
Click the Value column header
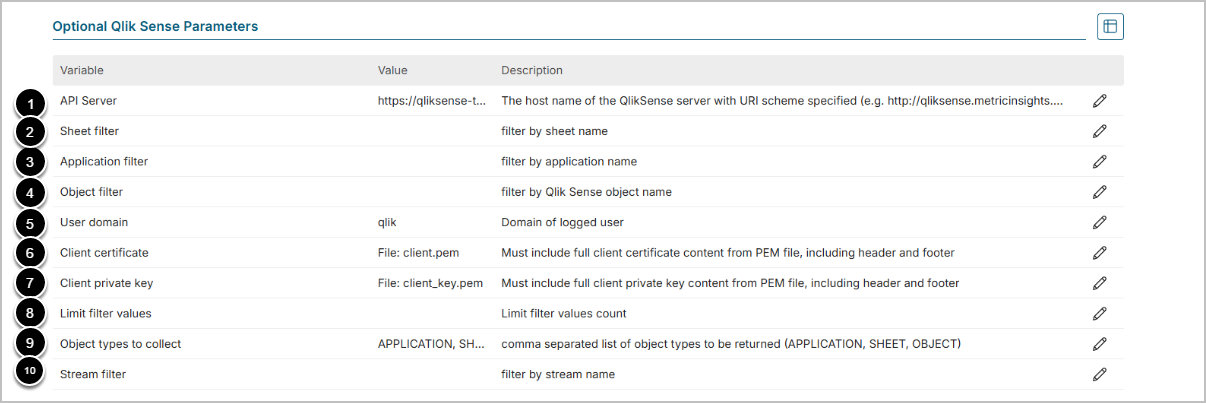(392, 70)
